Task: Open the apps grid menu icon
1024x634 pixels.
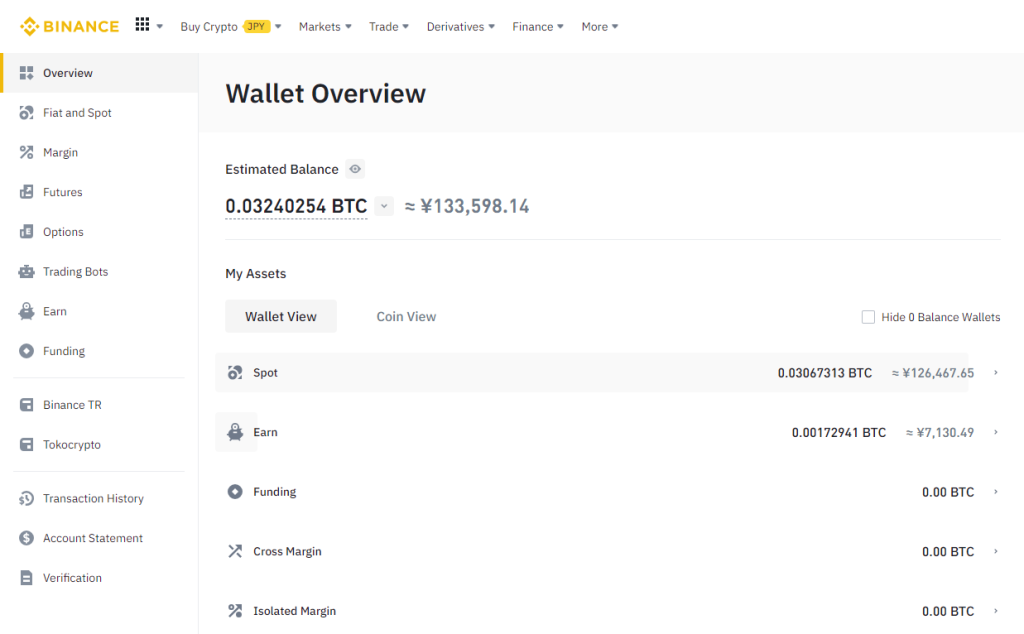Action: tap(142, 25)
